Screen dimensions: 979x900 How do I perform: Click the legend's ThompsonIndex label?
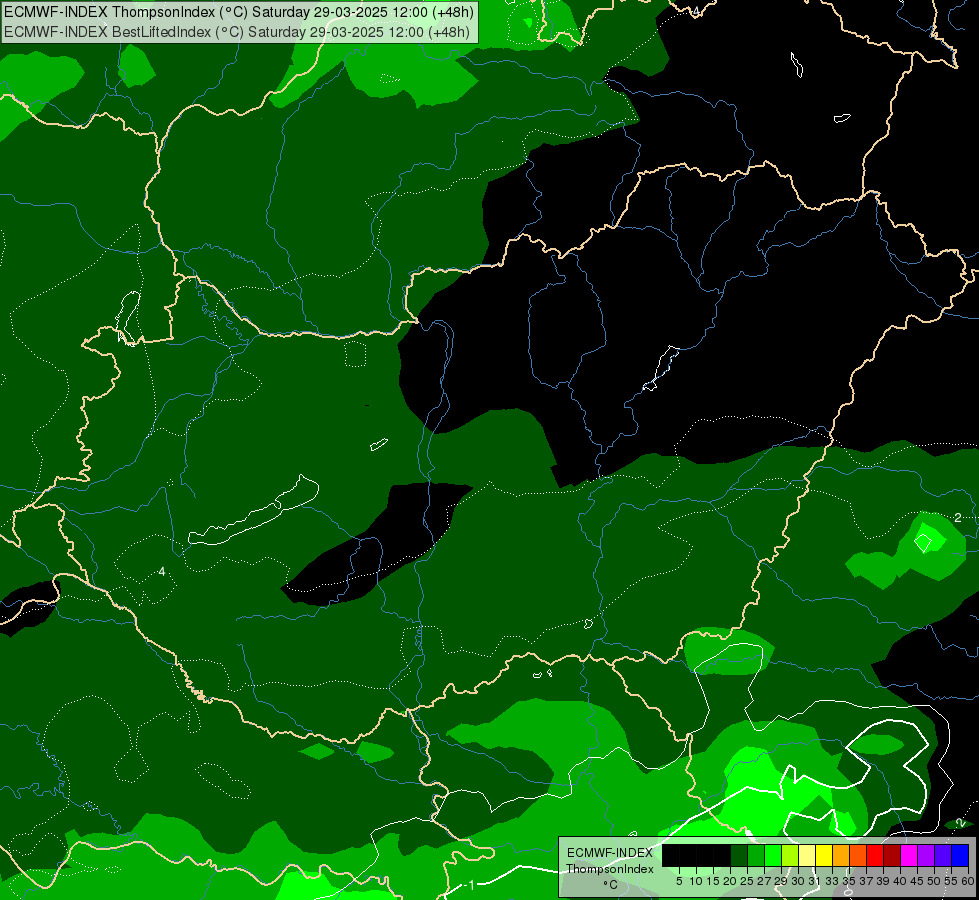point(610,869)
